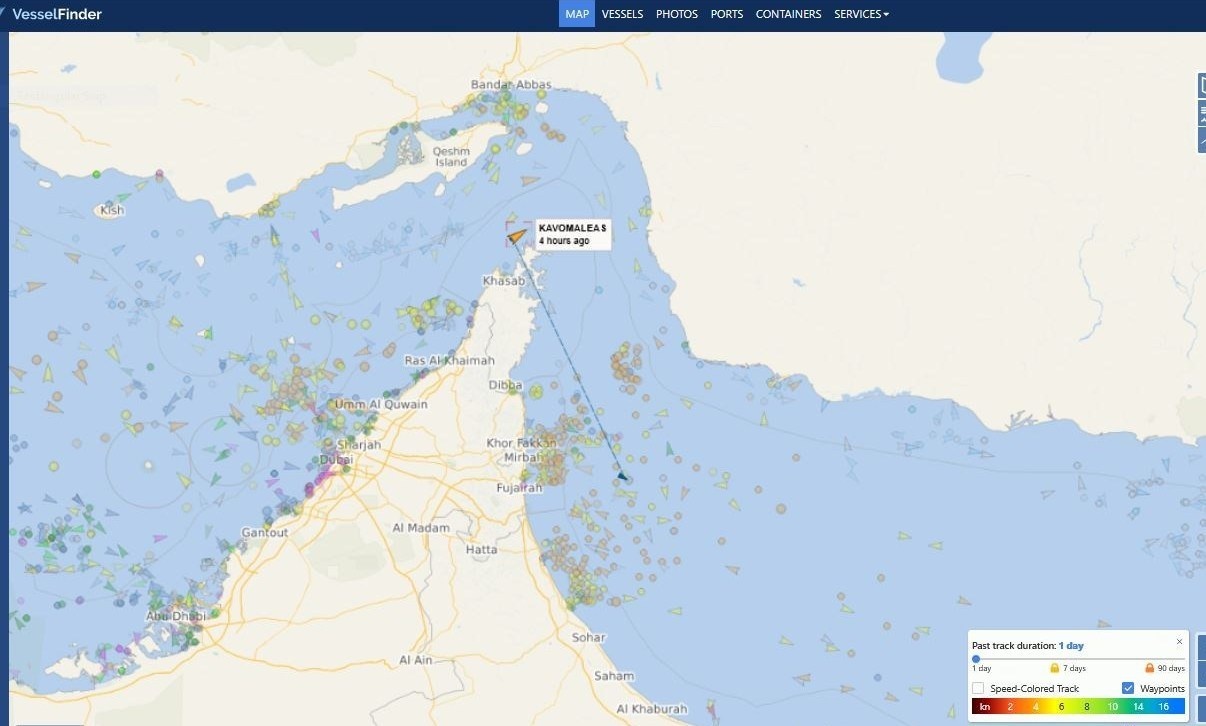The height and width of the screenshot is (726, 1206).
Task: Click the Qeshm Island map label
Action: 451,157
